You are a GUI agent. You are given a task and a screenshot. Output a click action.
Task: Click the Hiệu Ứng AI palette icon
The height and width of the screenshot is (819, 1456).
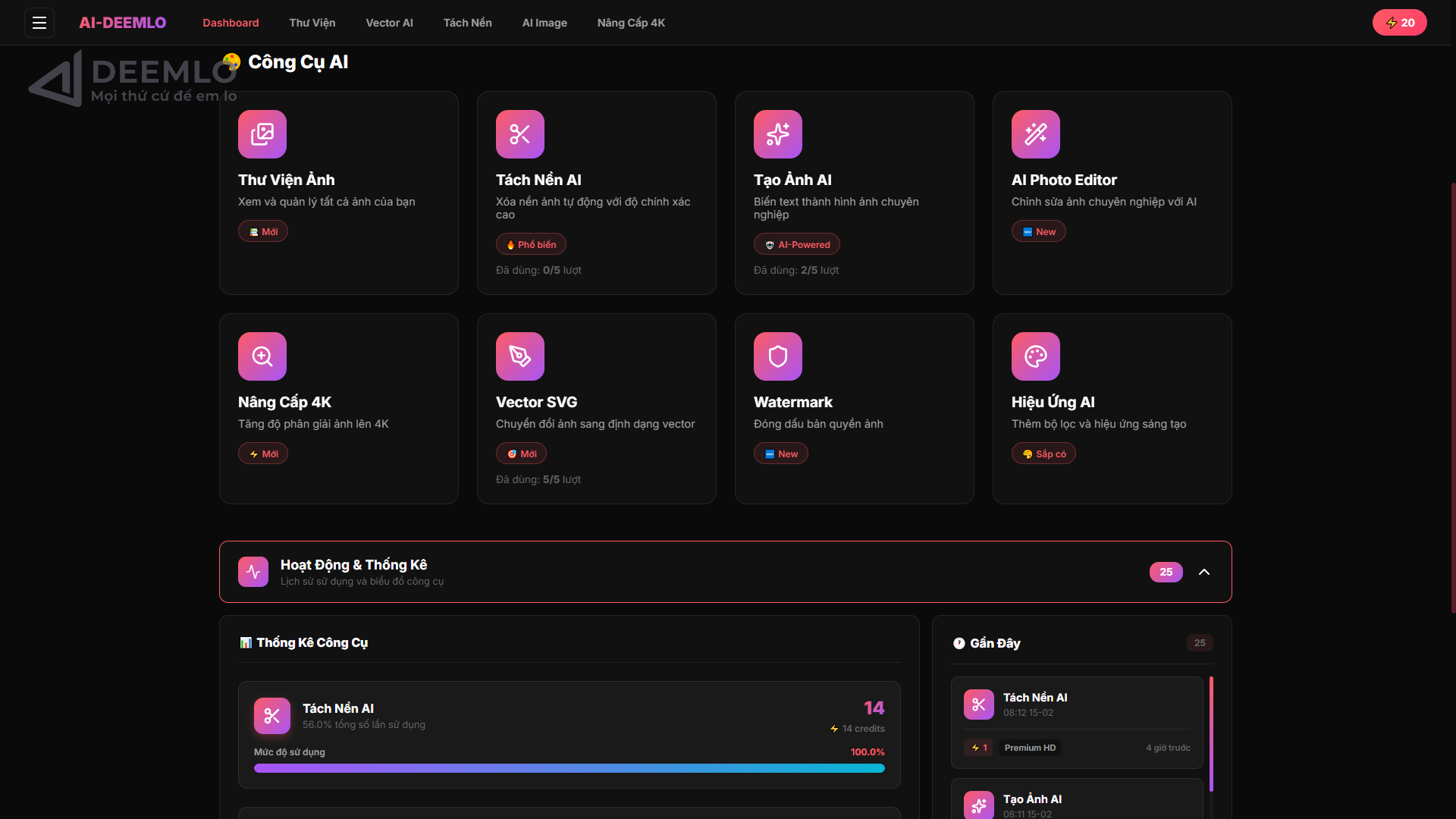[x=1036, y=356]
